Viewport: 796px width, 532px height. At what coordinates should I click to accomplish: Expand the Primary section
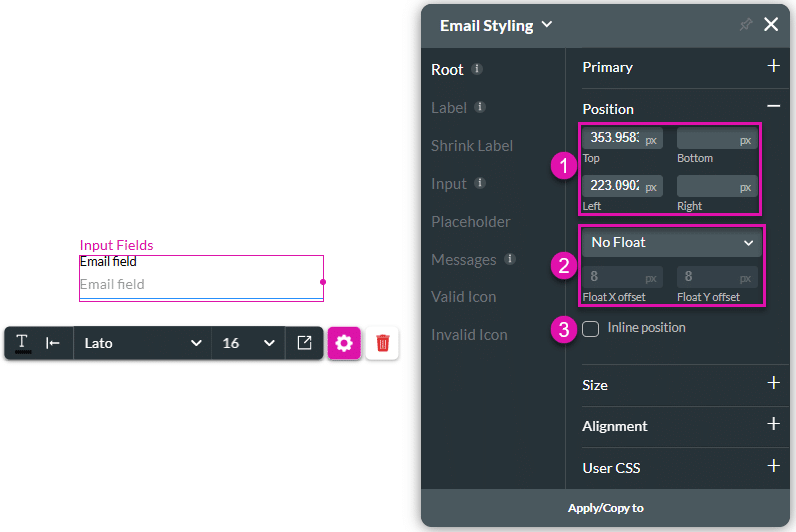click(x=773, y=67)
